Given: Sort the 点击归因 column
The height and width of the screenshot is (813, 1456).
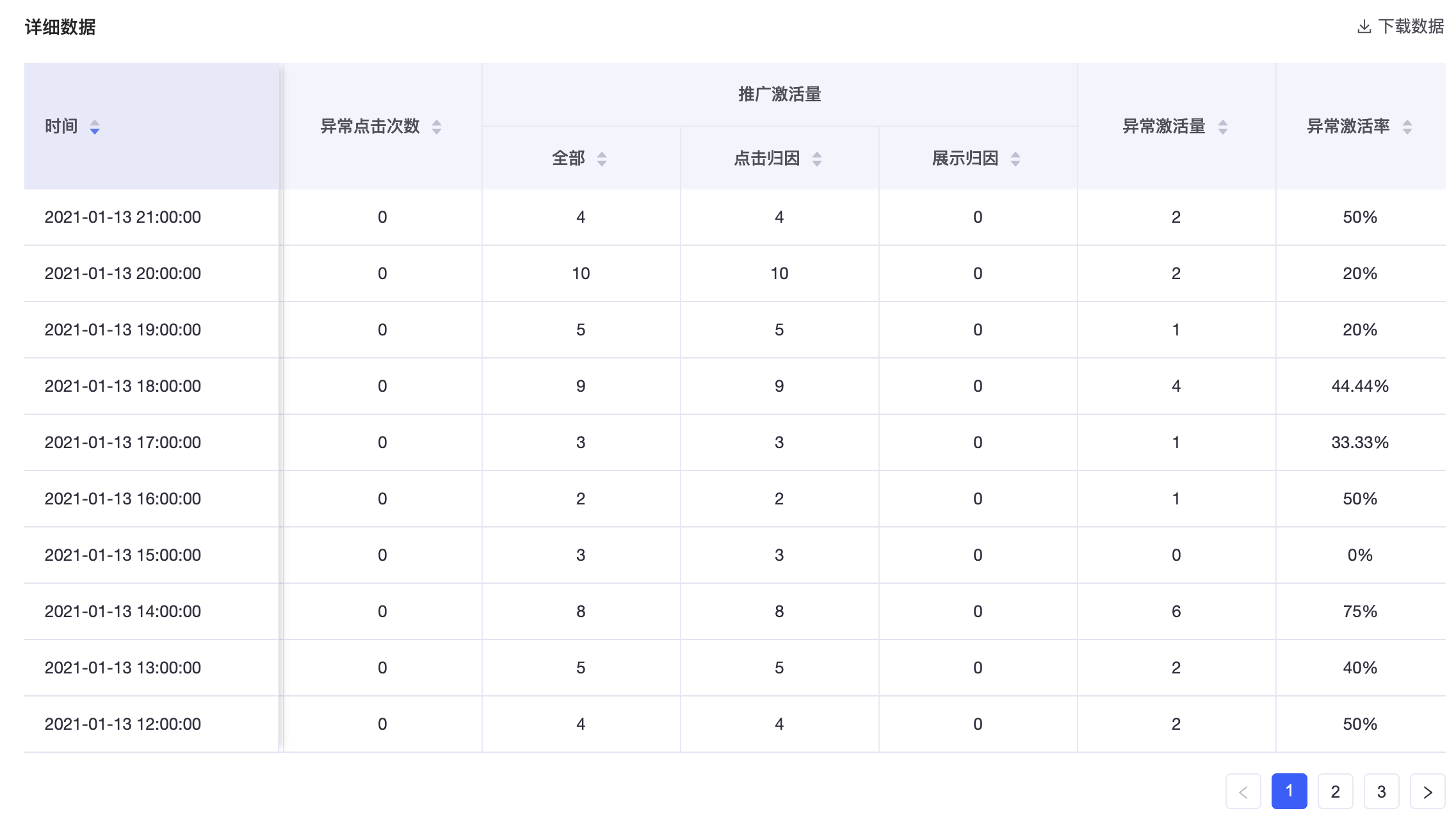Looking at the screenshot, I should tap(817, 159).
